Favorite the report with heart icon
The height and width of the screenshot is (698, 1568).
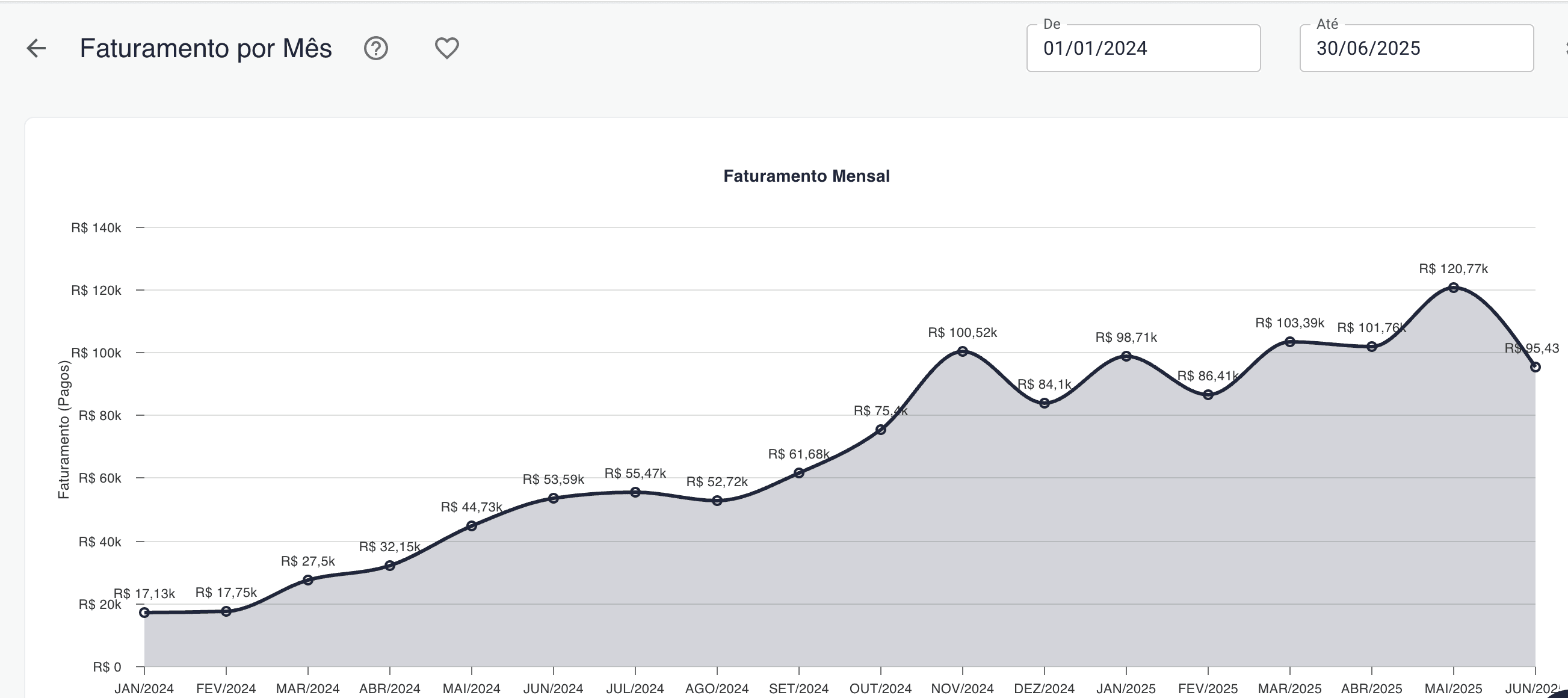446,48
